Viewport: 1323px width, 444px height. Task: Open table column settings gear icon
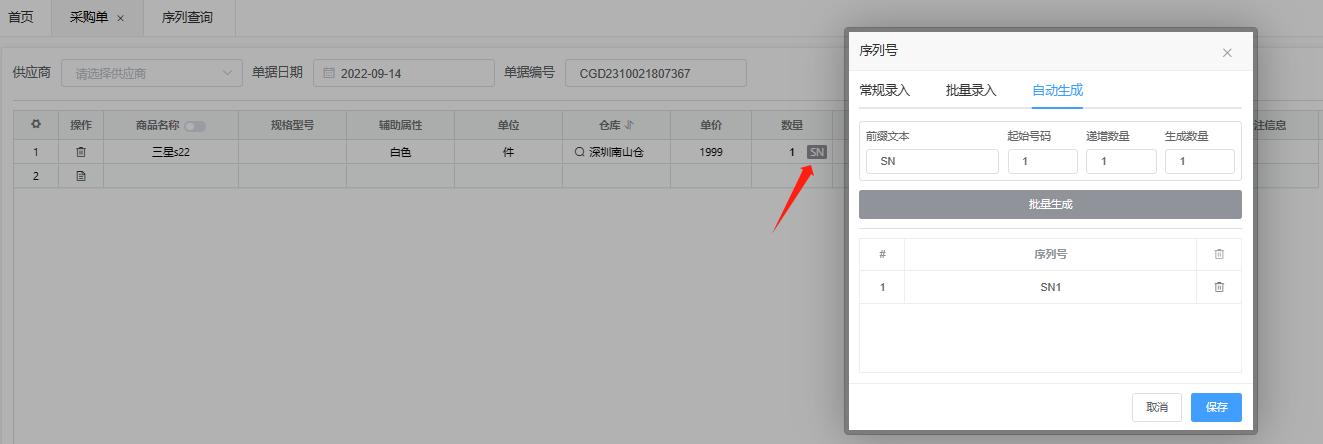pyautogui.click(x=36, y=125)
